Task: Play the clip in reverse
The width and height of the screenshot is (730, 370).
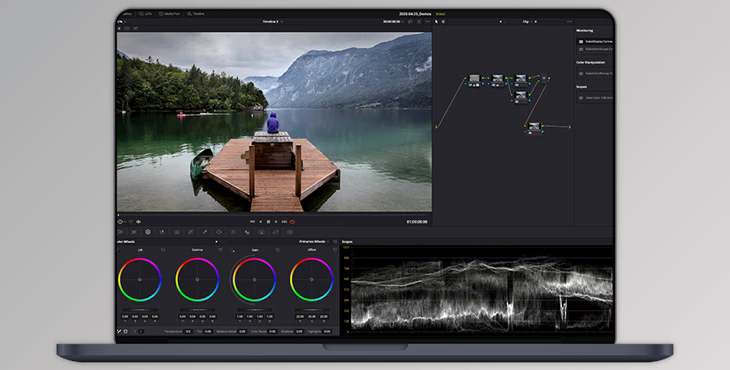Action: (x=261, y=222)
